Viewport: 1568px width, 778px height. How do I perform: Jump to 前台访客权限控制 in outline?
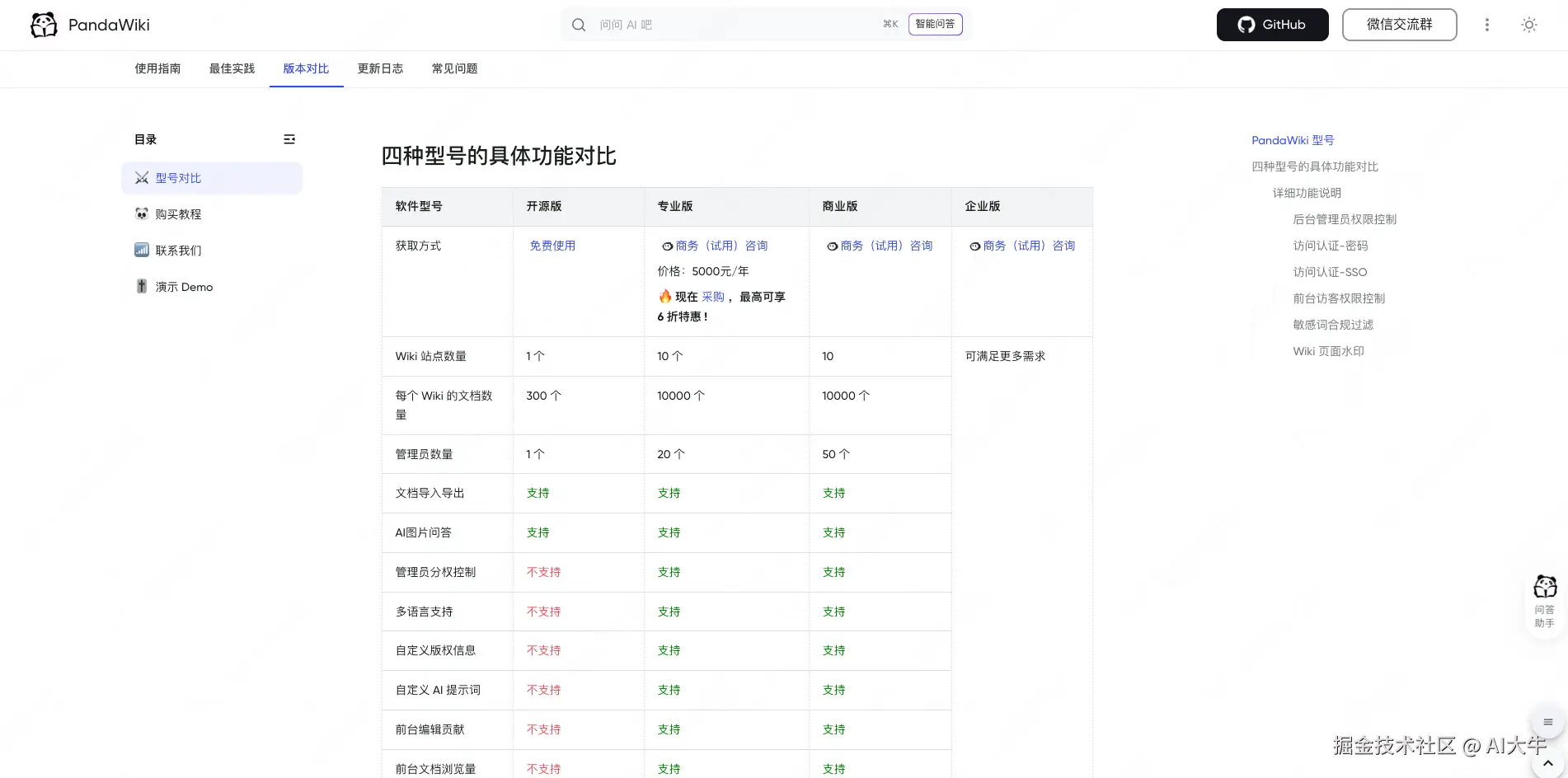[1339, 298]
